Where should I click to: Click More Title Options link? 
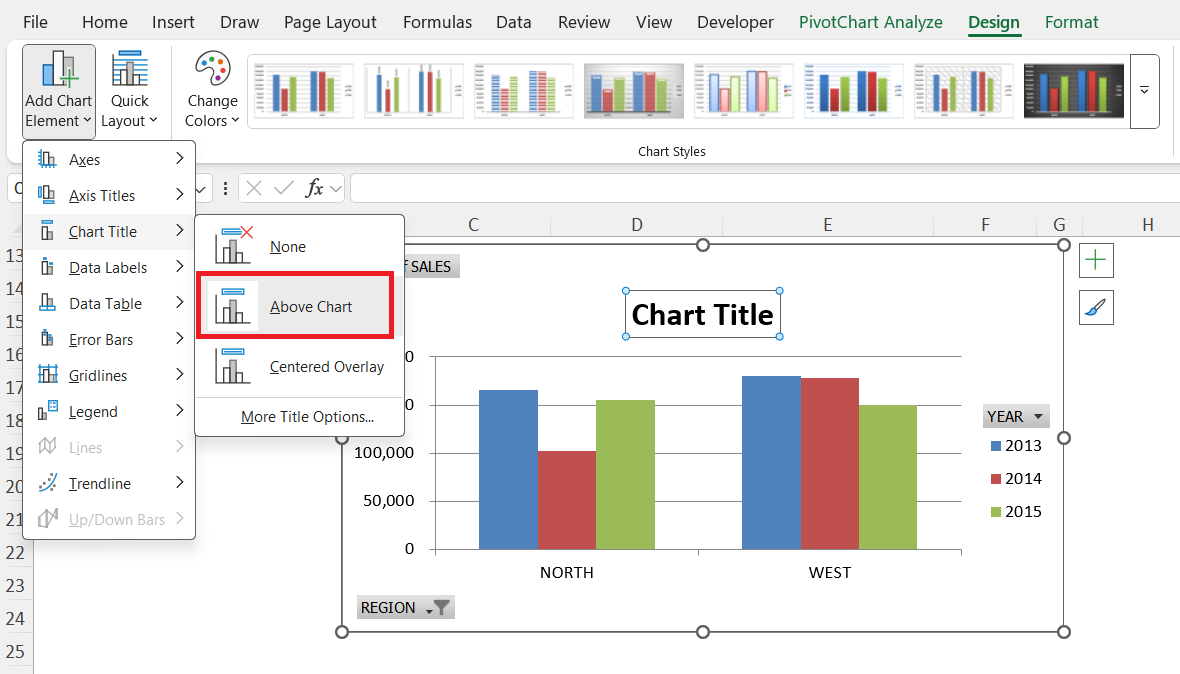(307, 417)
